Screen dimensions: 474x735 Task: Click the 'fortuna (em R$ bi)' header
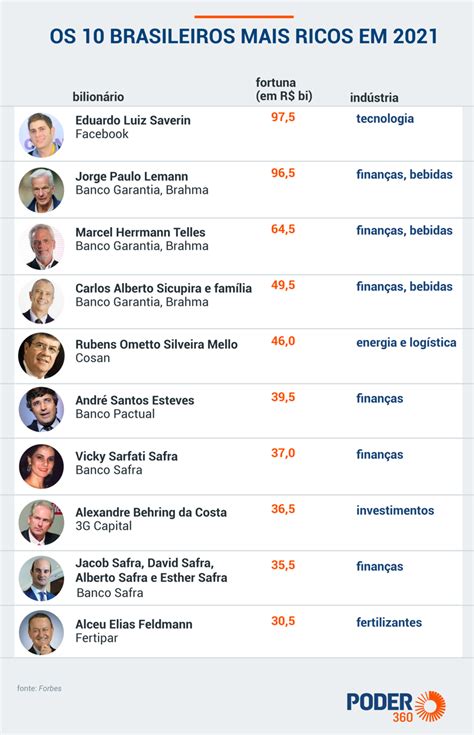pos(284,89)
